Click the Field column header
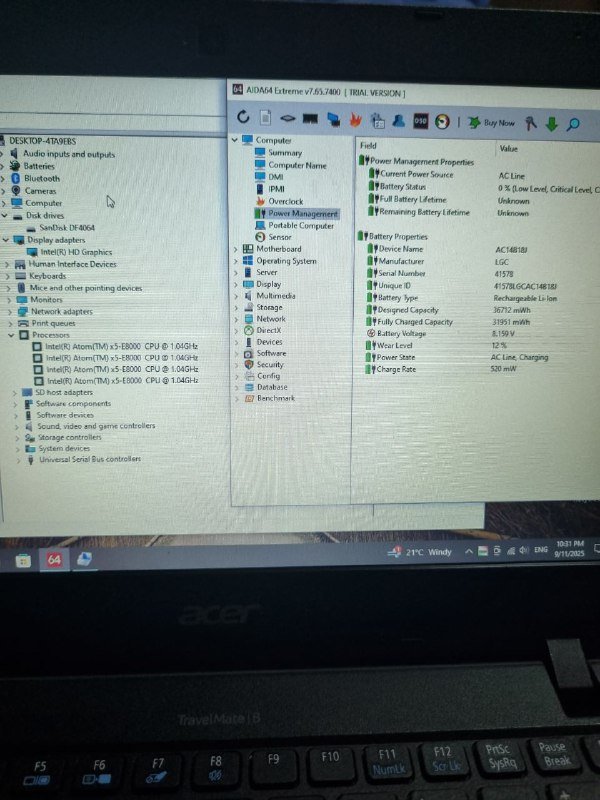This screenshot has height=800, width=600. [368, 147]
